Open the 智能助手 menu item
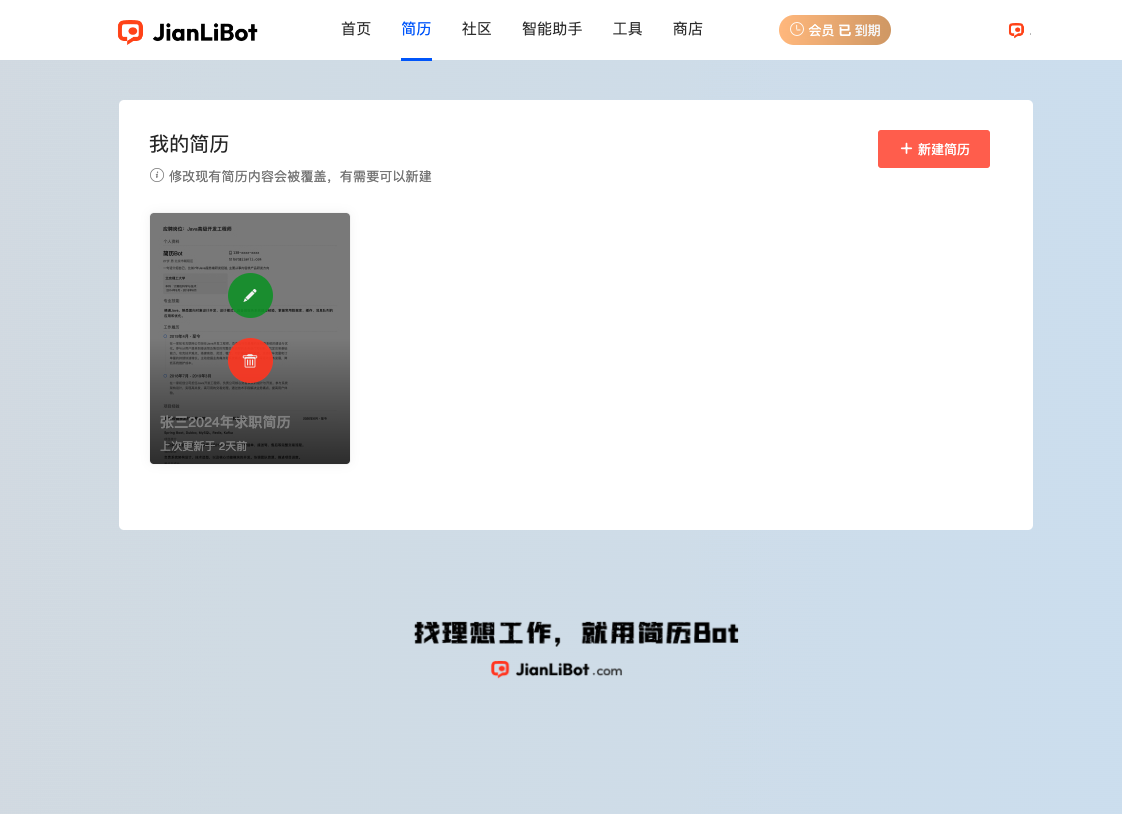The height and width of the screenshot is (814, 1122). 551,29
